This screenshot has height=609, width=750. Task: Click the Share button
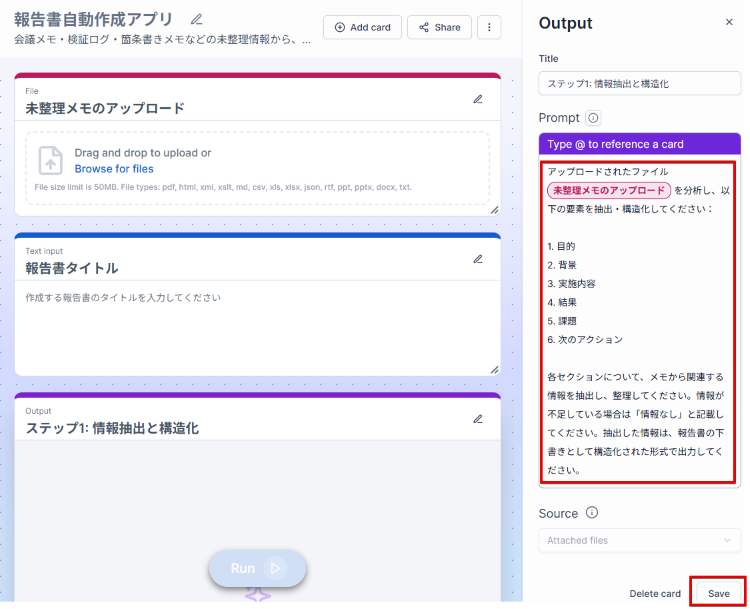439,28
